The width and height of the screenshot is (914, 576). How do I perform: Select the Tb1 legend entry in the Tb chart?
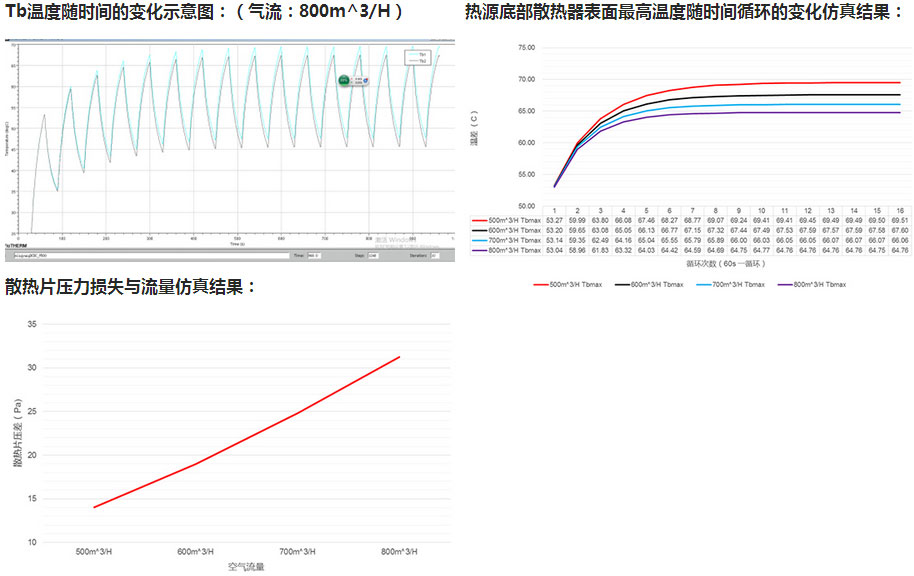(x=417, y=54)
